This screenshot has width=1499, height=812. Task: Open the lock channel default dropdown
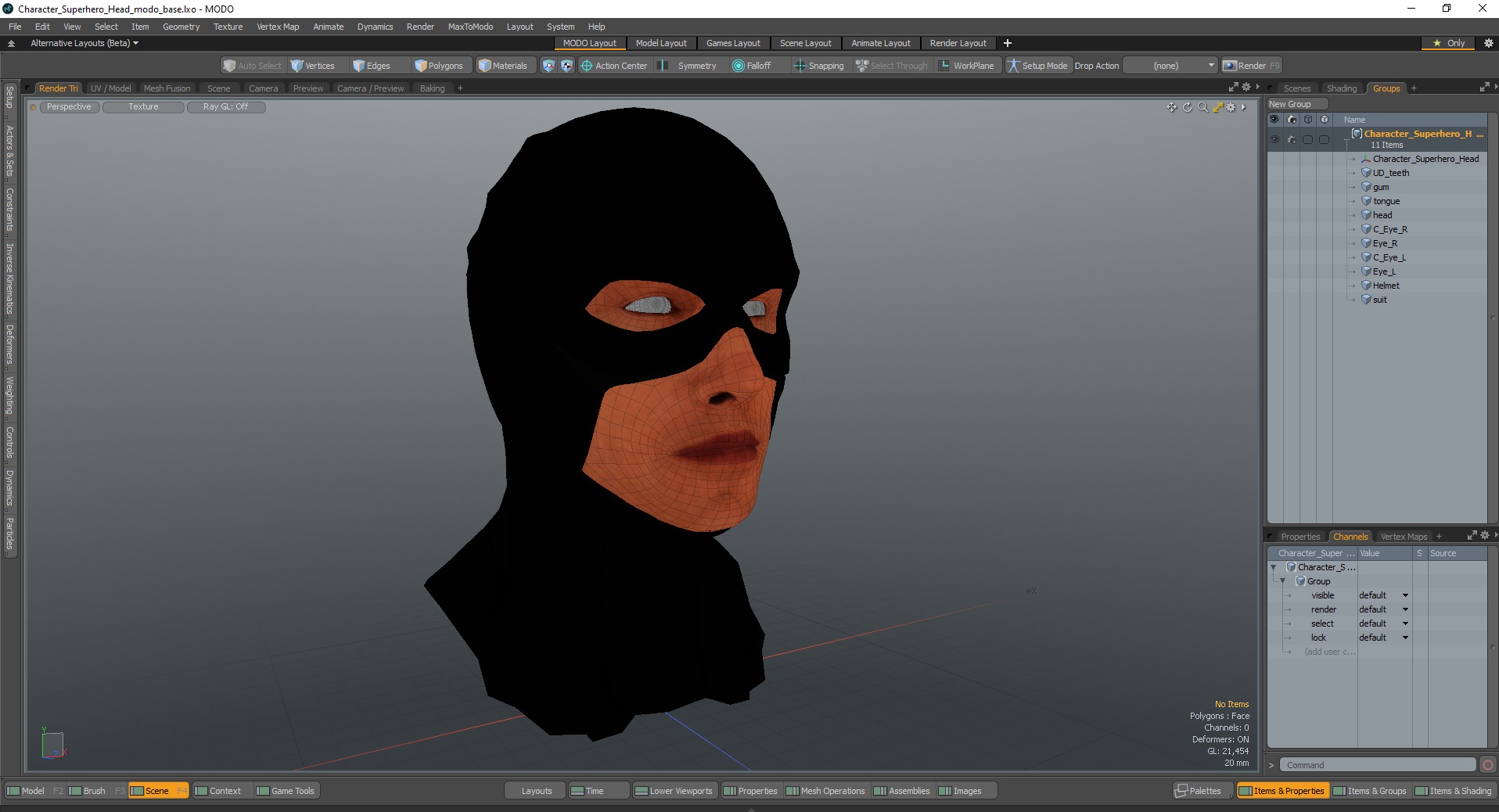[x=1384, y=638]
